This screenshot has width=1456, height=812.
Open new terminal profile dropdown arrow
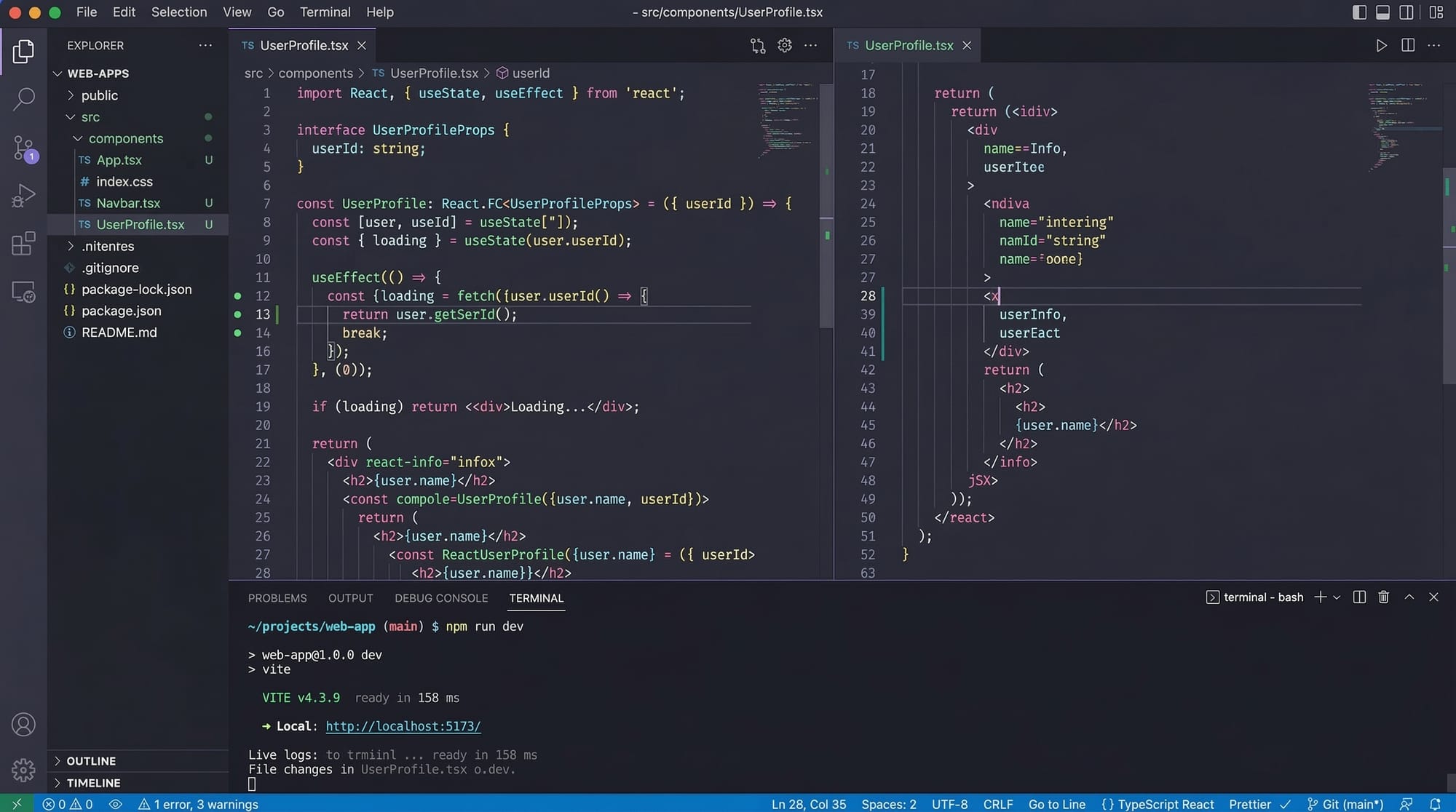1337,597
